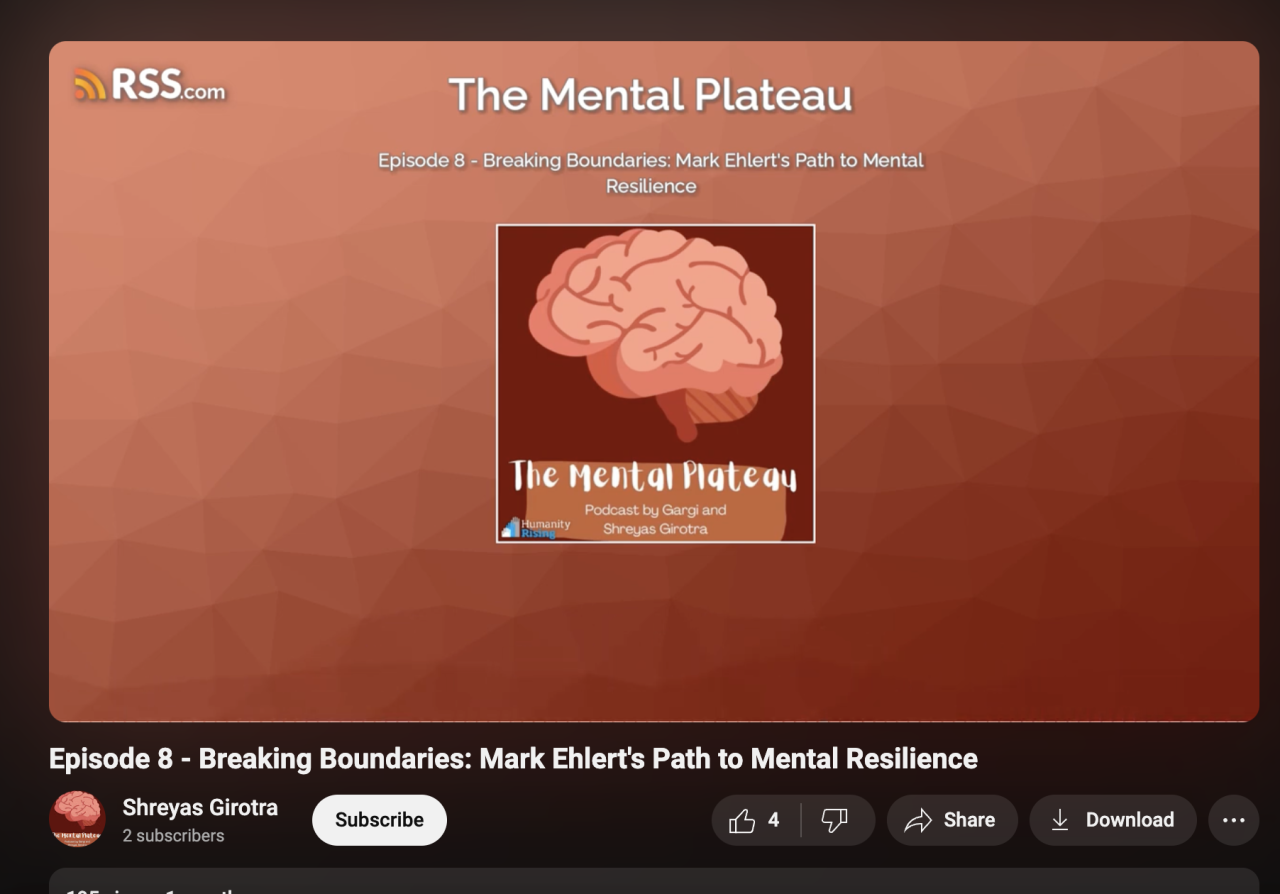
Task: Share the Episode 8 video
Action: [952, 821]
